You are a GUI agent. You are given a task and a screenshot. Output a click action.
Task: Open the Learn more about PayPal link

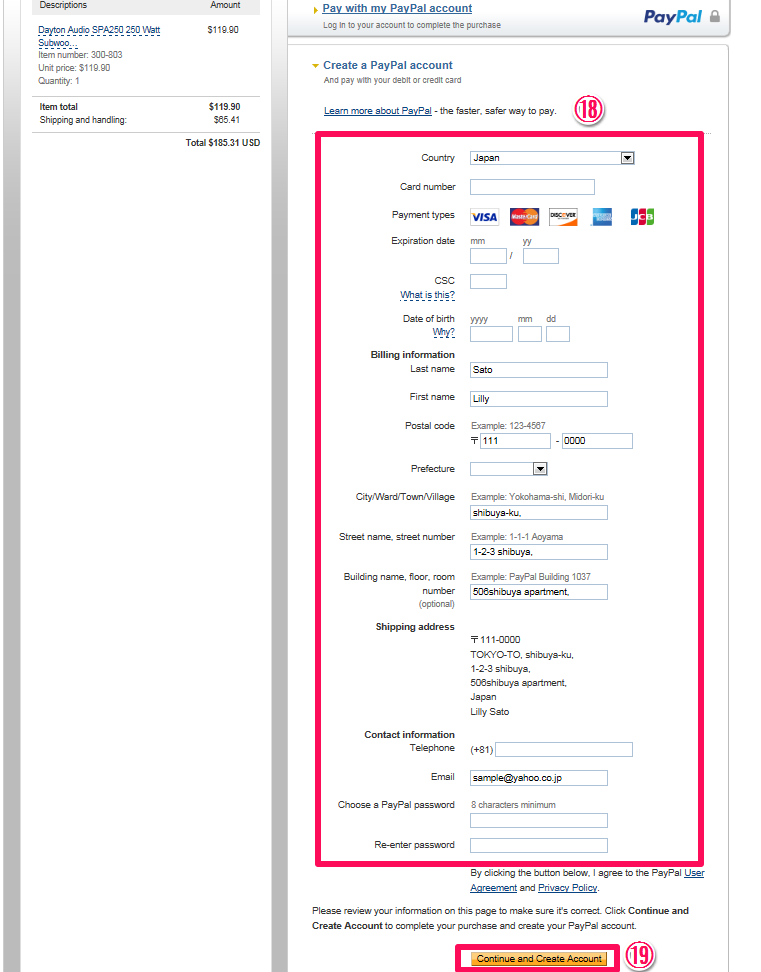tap(377, 111)
